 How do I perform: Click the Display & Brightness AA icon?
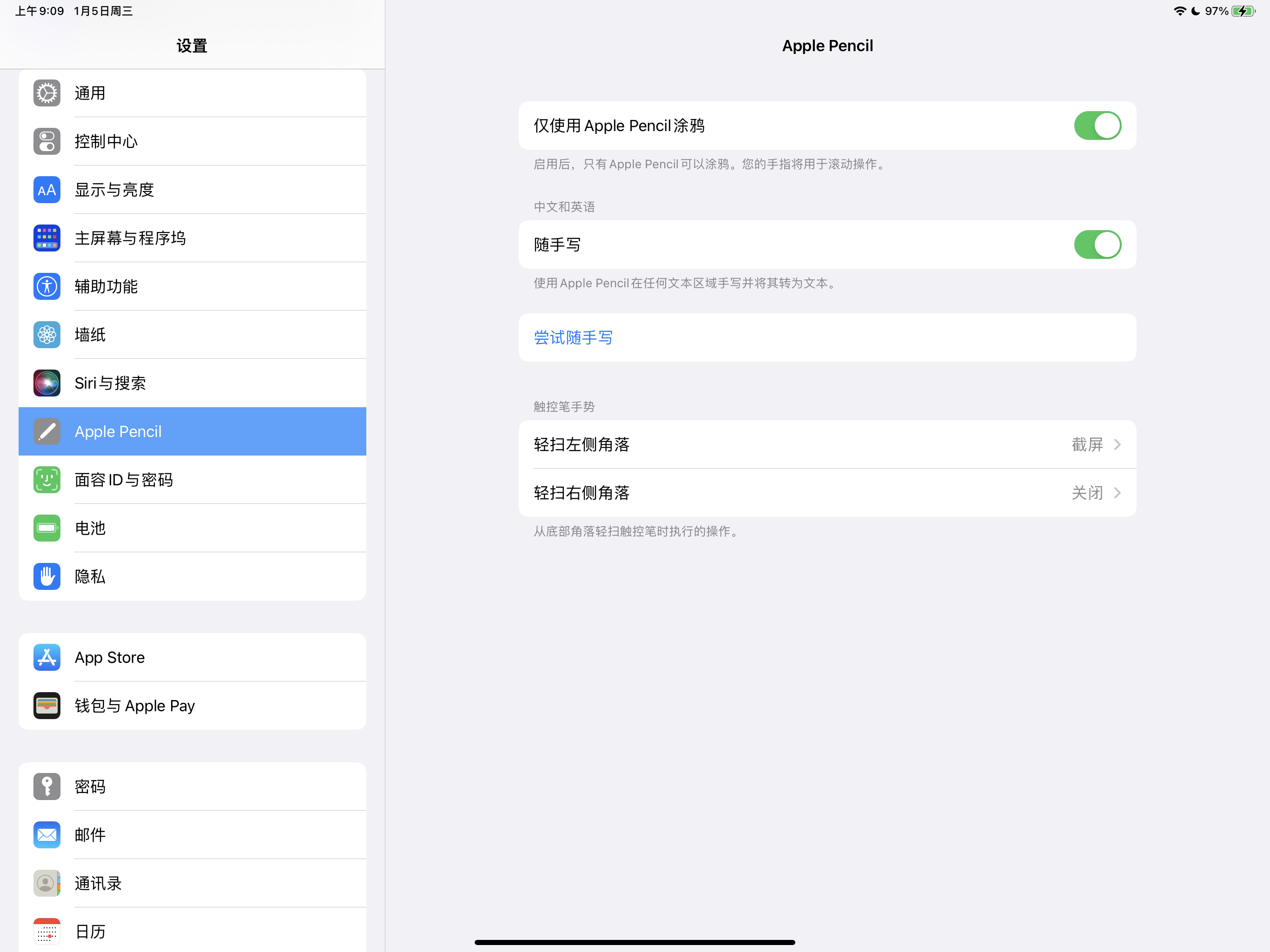[46, 190]
